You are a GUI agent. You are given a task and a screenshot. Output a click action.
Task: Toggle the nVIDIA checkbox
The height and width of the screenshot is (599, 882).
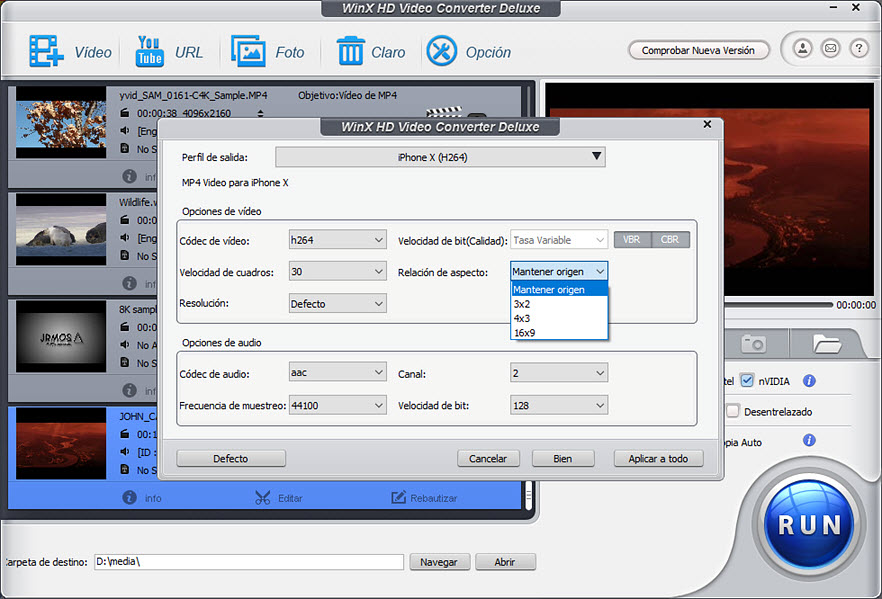point(746,381)
